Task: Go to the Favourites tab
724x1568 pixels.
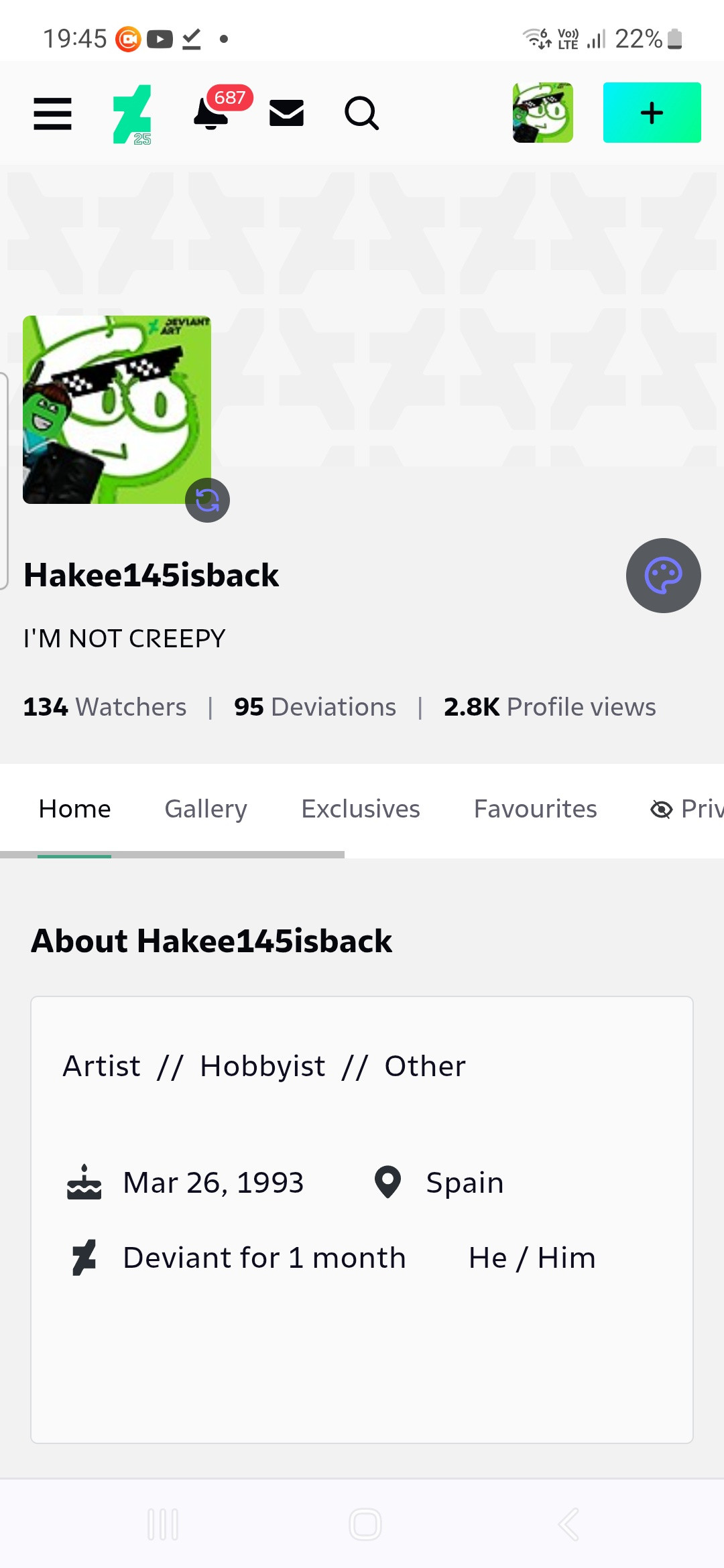Action: coord(536,809)
